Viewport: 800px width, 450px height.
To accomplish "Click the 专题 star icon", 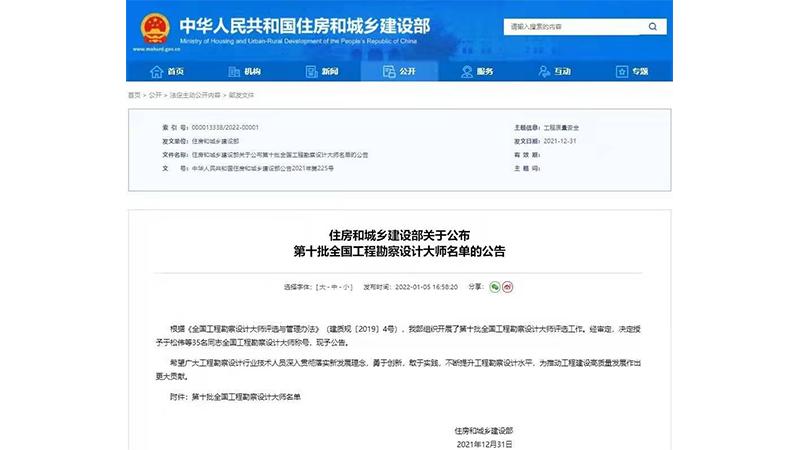I will [621, 71].
